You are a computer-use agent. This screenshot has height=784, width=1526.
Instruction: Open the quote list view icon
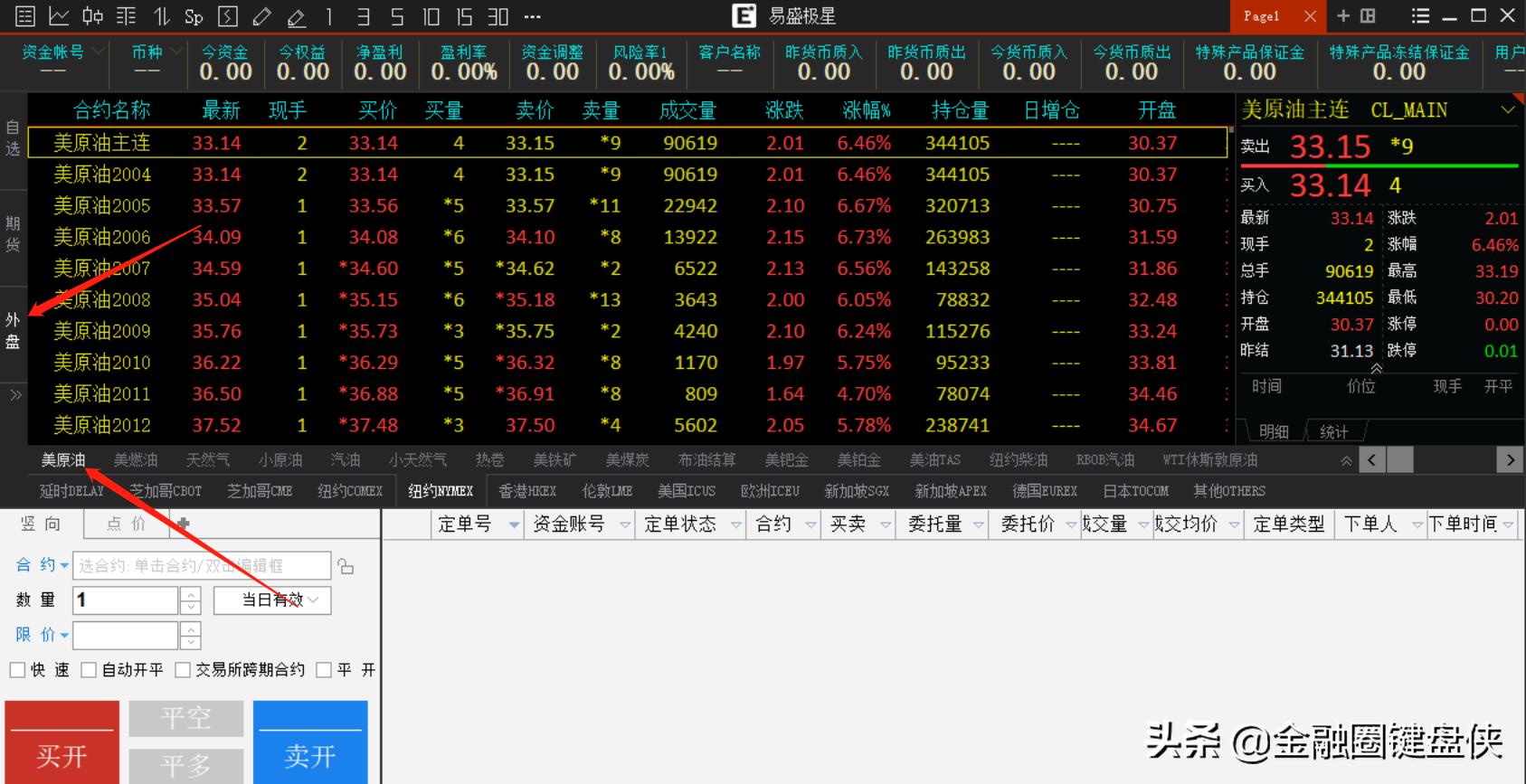point(25,16)
